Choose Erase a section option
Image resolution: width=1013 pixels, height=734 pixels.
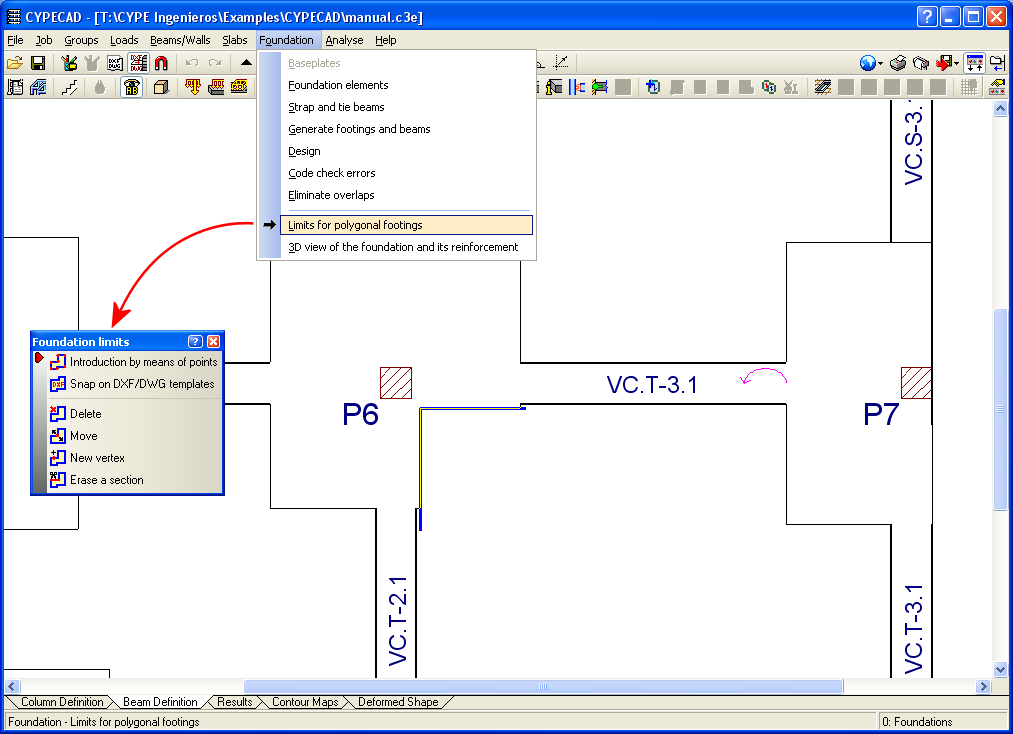tap(134, 480)
